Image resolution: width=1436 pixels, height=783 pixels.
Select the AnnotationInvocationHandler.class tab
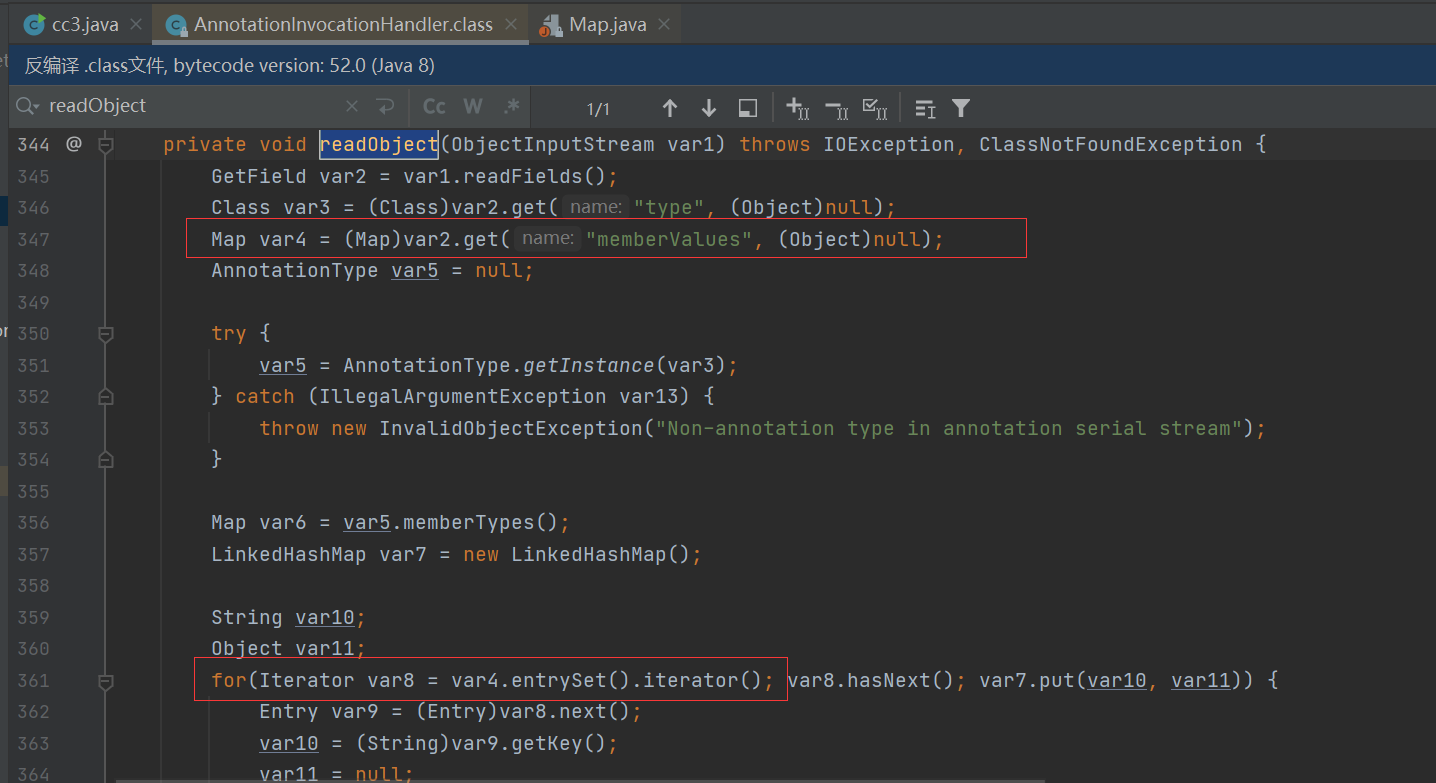pyautogui.click(x=342, y=25)
